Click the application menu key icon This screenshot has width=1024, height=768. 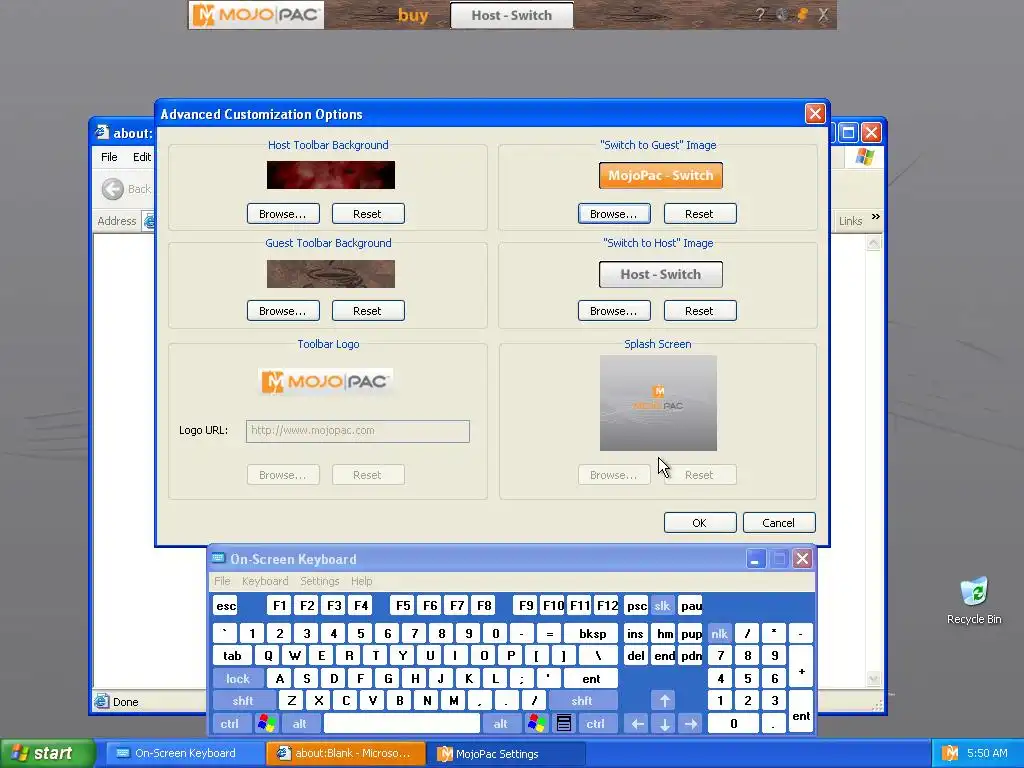click(x=564, y=724)
